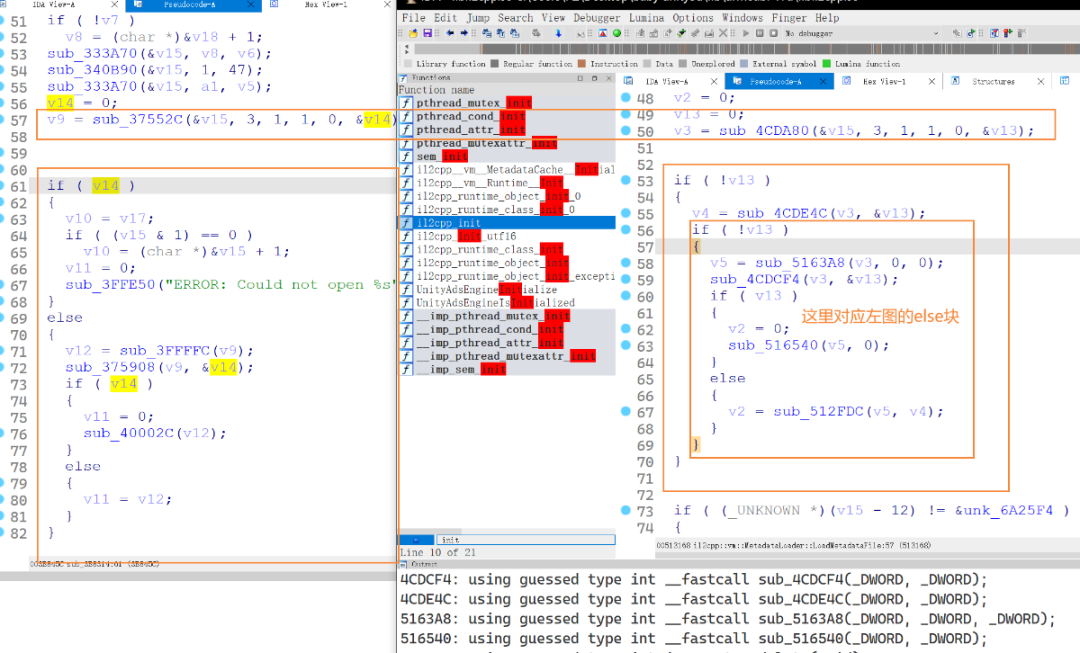Open the No debugger dropdown

click(861, 33)
